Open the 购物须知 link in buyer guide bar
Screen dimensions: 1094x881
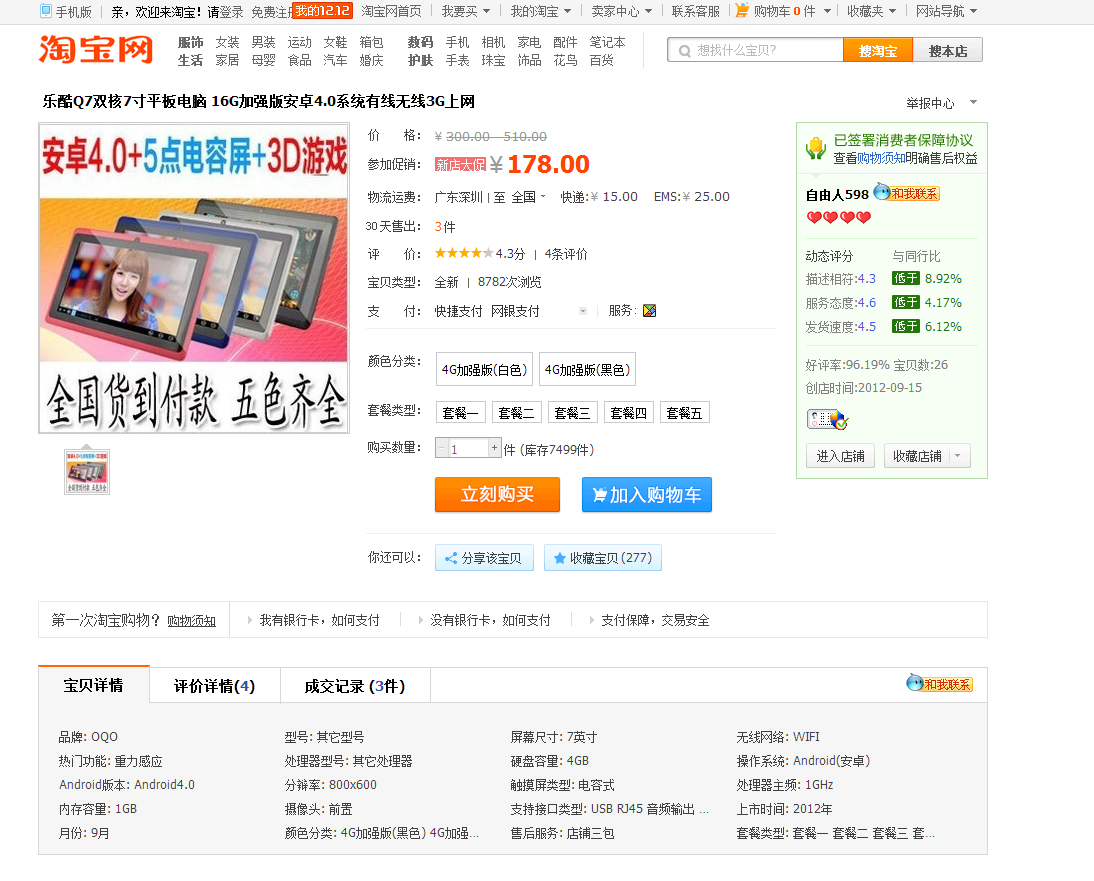(191, 620)
